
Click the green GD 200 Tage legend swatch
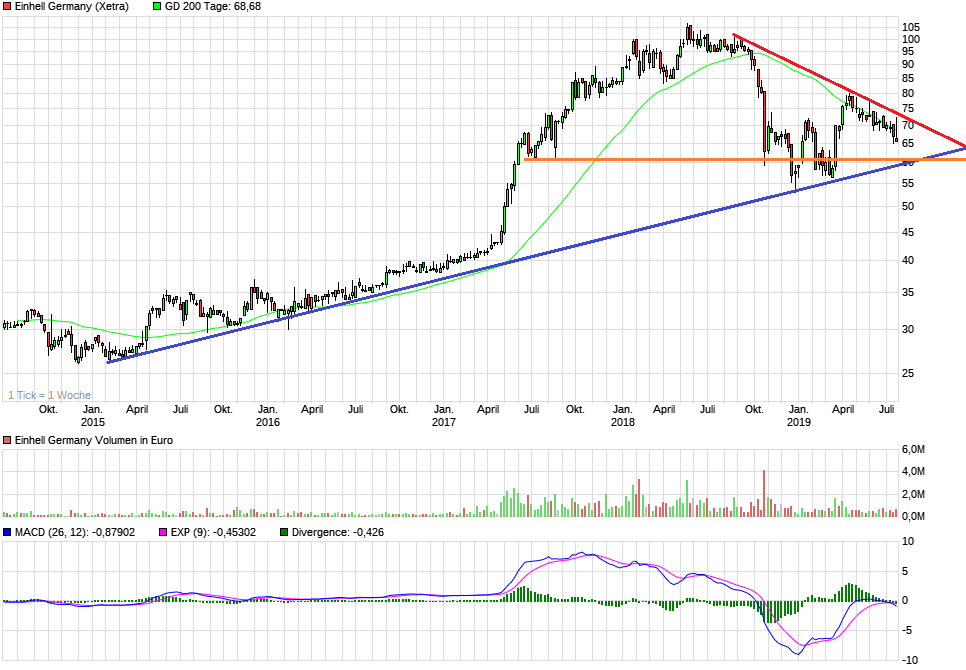pos(157,6)
